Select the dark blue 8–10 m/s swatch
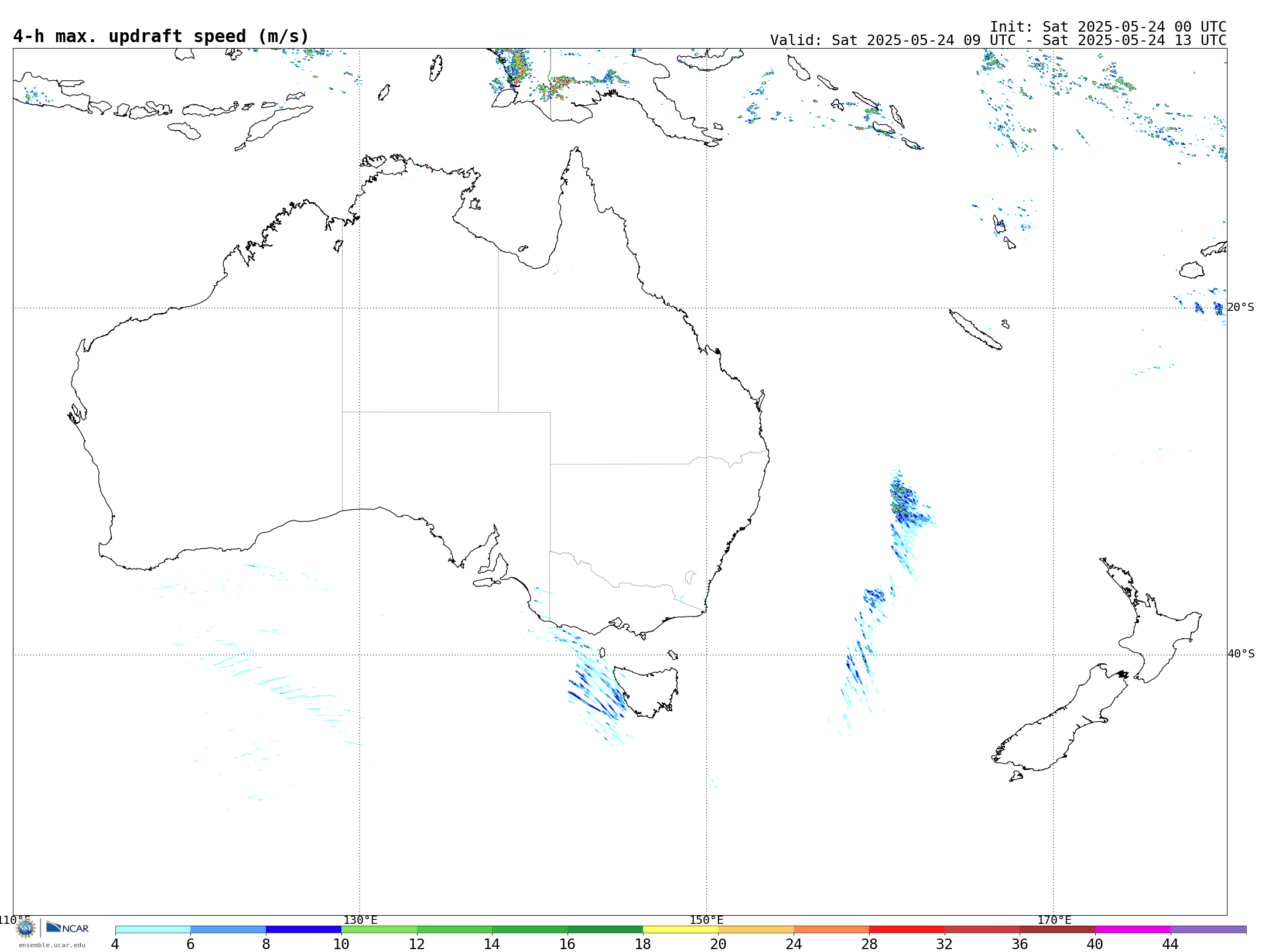The image size is (1265, 952). (303, 930)
